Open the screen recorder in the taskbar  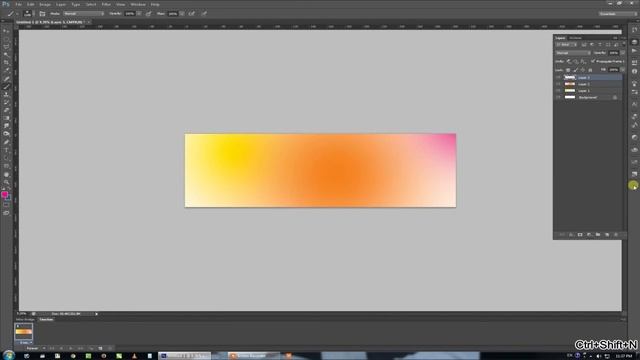click(253, 356)
